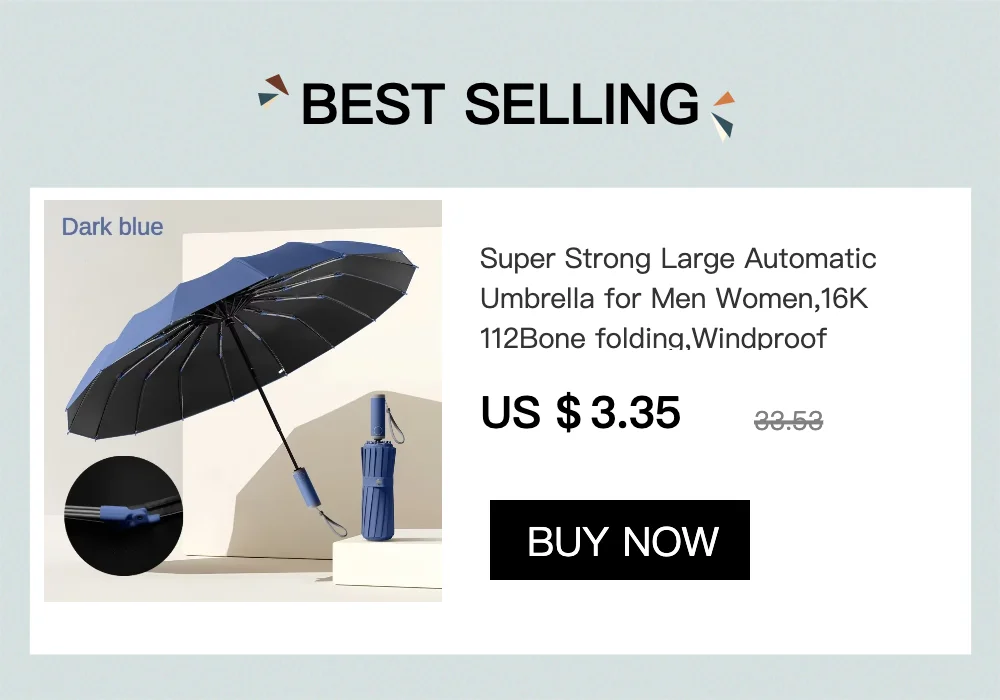Click the Super Strong Large Automatic Umbrella title

tap(678, 298)
